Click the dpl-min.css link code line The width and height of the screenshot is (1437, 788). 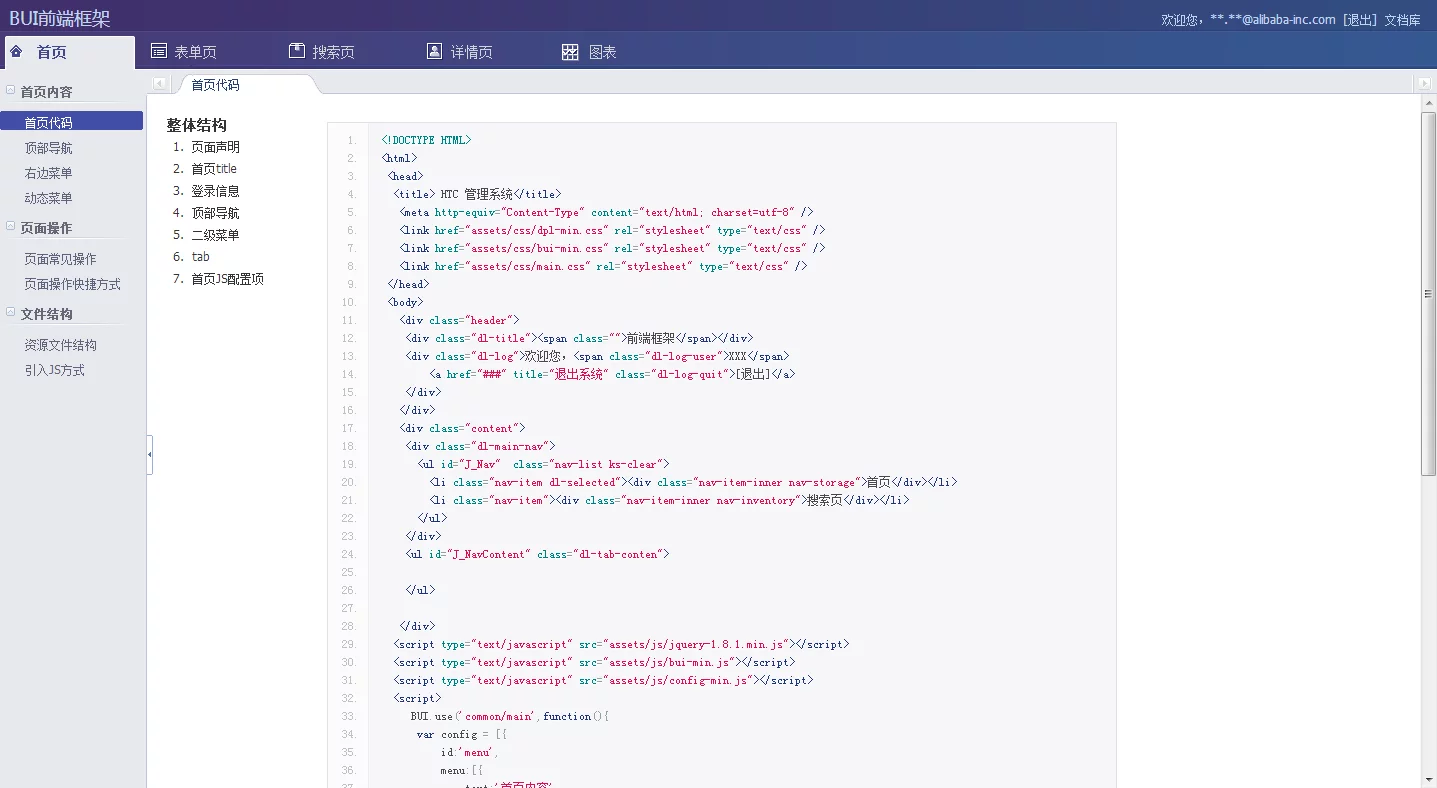tap(612, 230)
